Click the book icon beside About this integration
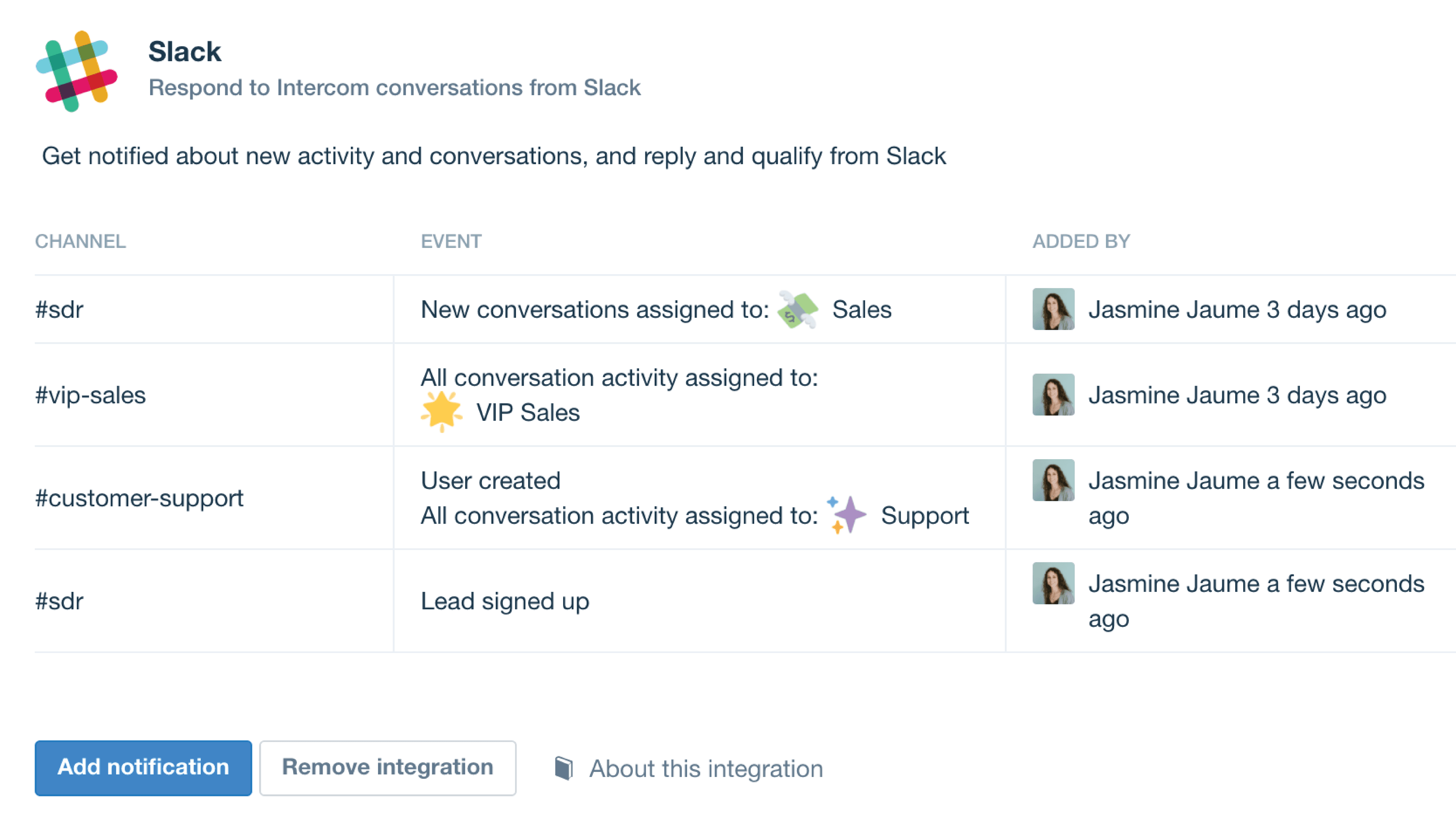 pos(563,768)
